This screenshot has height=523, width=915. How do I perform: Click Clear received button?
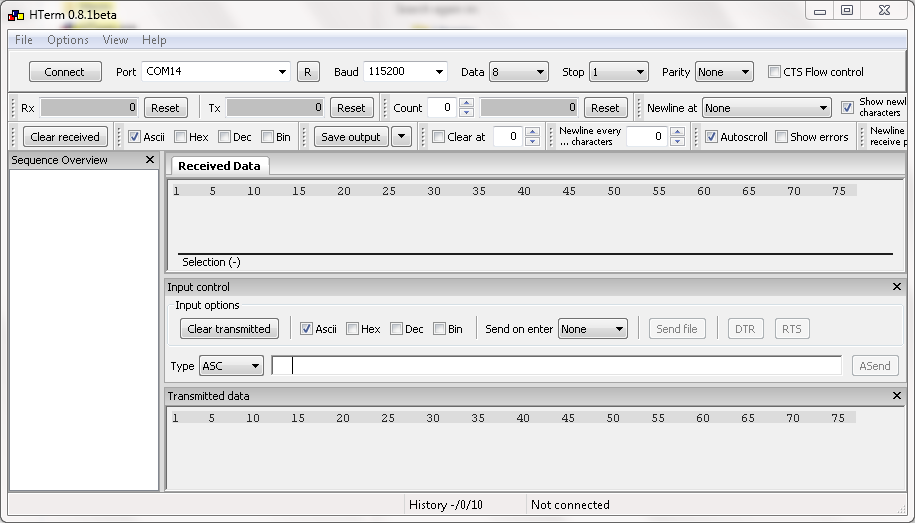click(x=65, y=137)
